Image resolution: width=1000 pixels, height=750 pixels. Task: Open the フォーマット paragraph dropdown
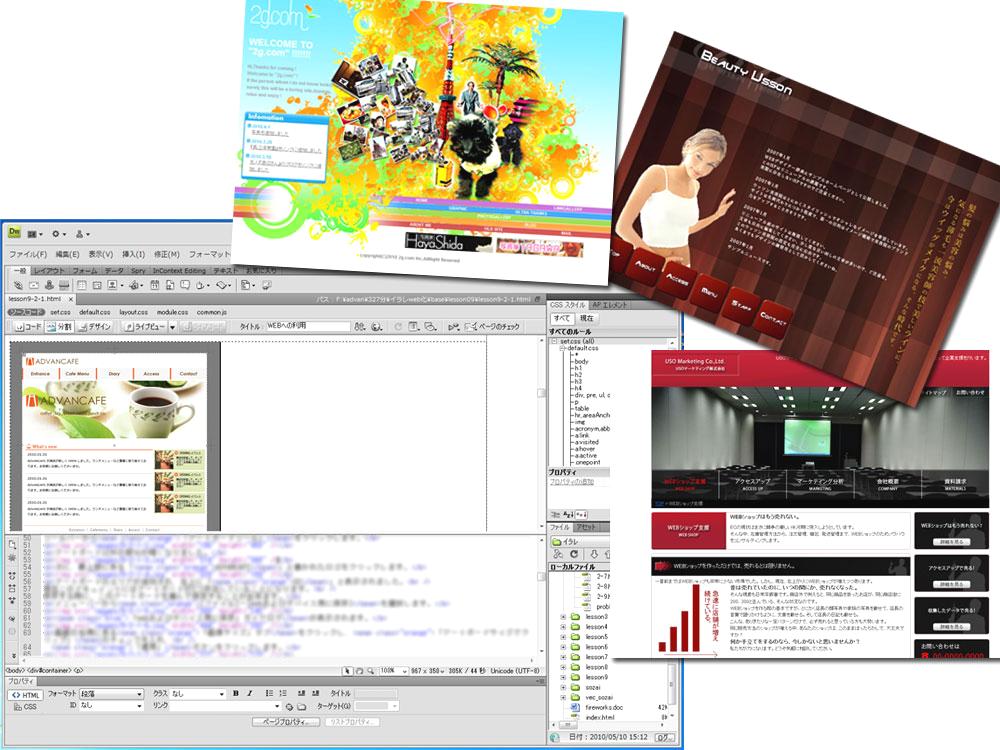pos(112,693)
